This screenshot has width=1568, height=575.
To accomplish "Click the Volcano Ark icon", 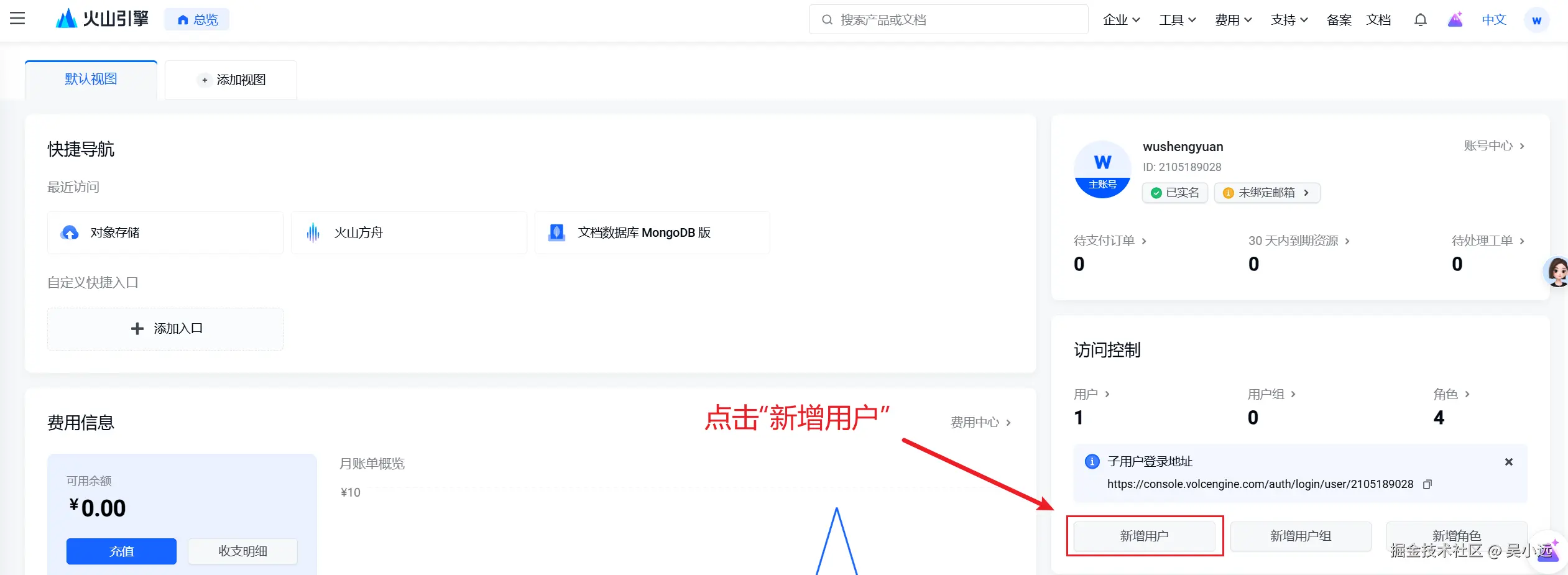I will (x=313, y=232).
